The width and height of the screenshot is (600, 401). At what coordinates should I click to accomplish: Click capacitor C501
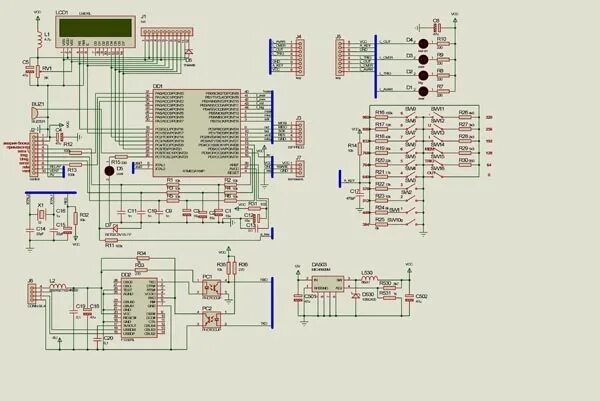298,298
